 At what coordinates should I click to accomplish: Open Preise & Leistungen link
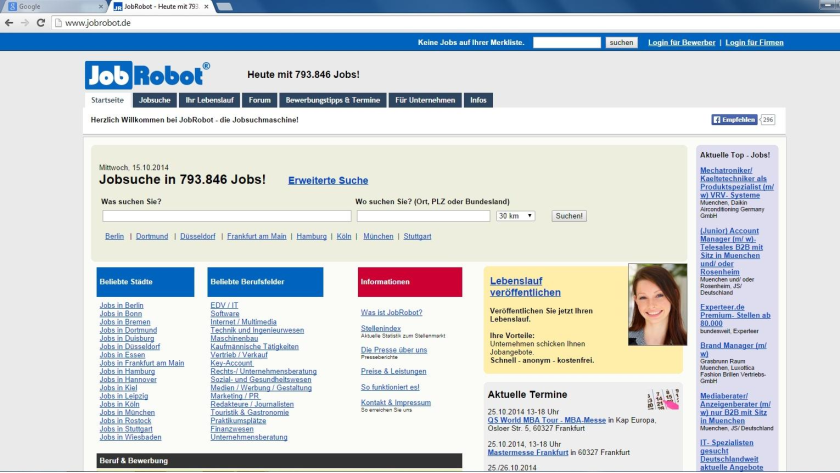(x=394, y=371)
